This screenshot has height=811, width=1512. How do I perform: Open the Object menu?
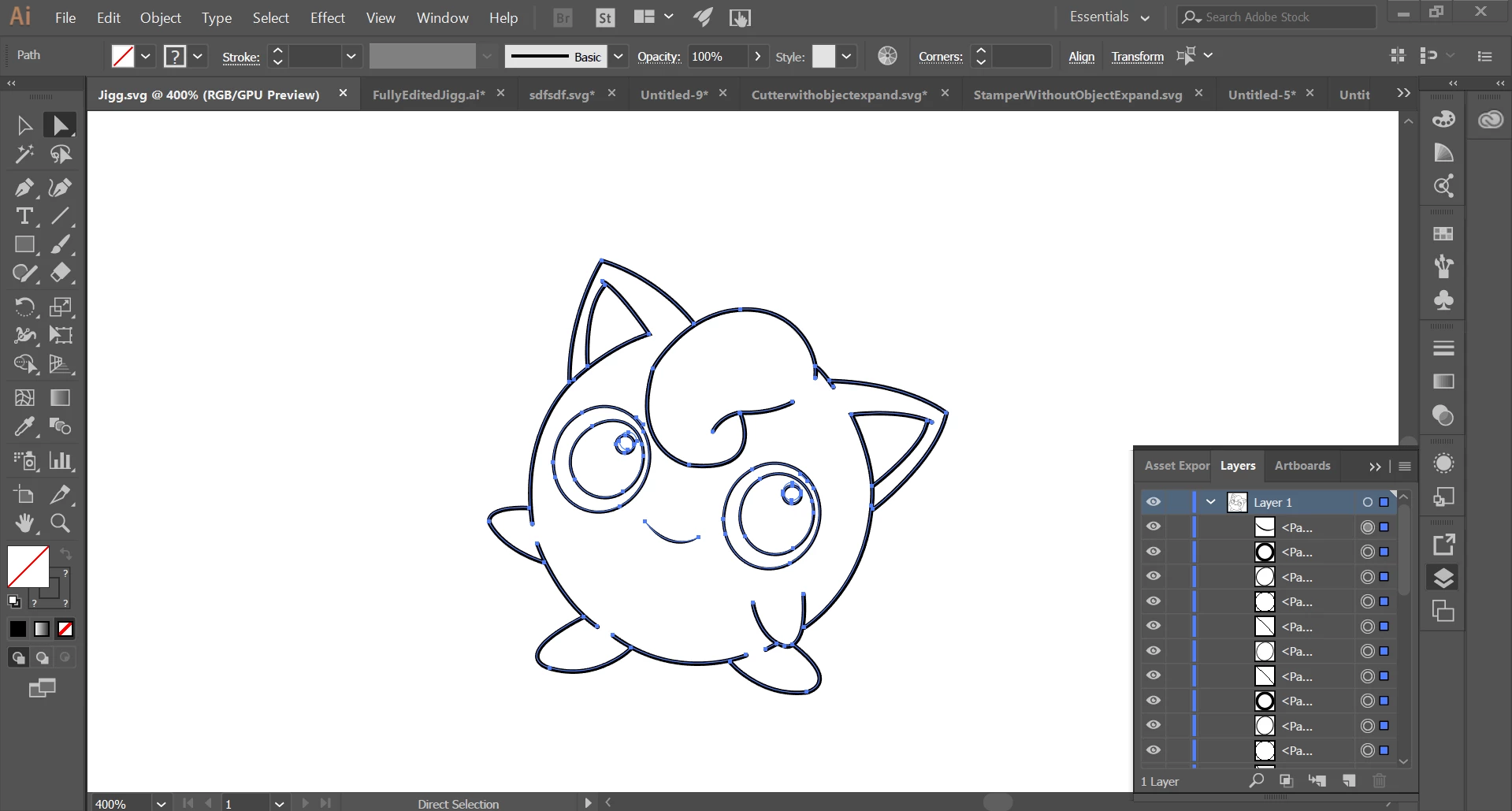click(x=161, y=17)
